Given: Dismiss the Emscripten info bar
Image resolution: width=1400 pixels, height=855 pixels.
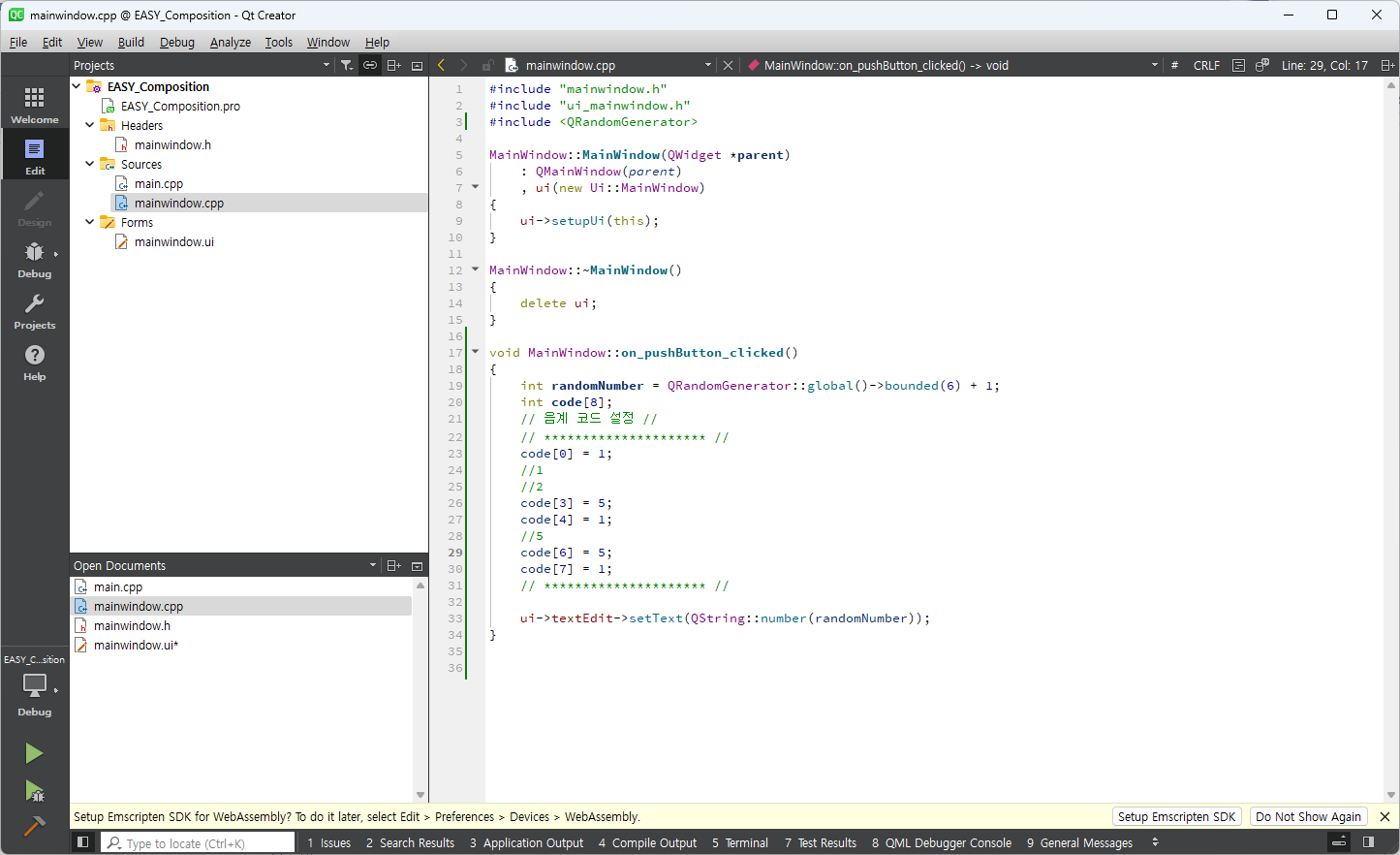Looking at the screenshot, I should coord(1384,816).
